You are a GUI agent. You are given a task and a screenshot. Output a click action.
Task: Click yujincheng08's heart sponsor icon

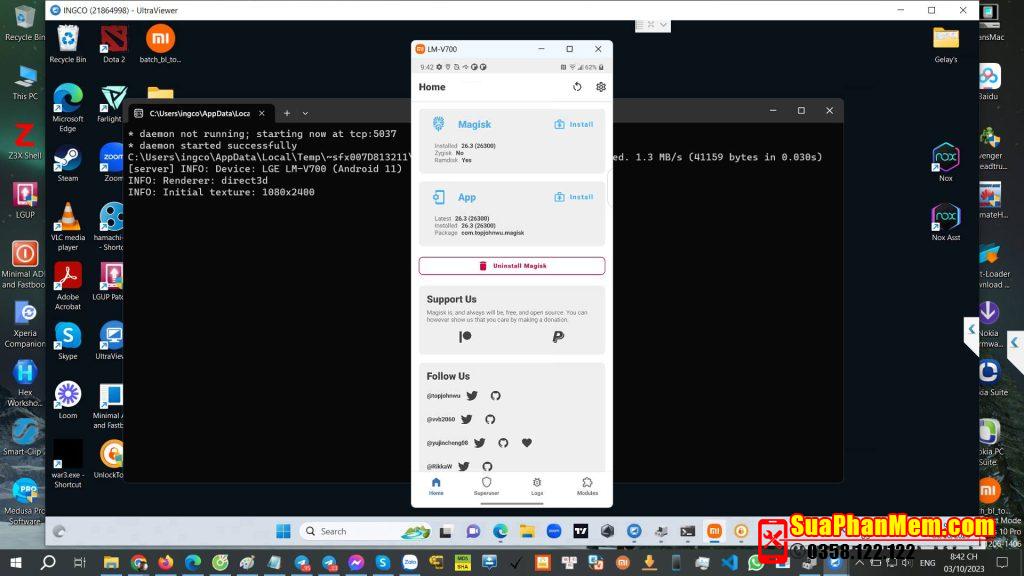pos(527,443)
